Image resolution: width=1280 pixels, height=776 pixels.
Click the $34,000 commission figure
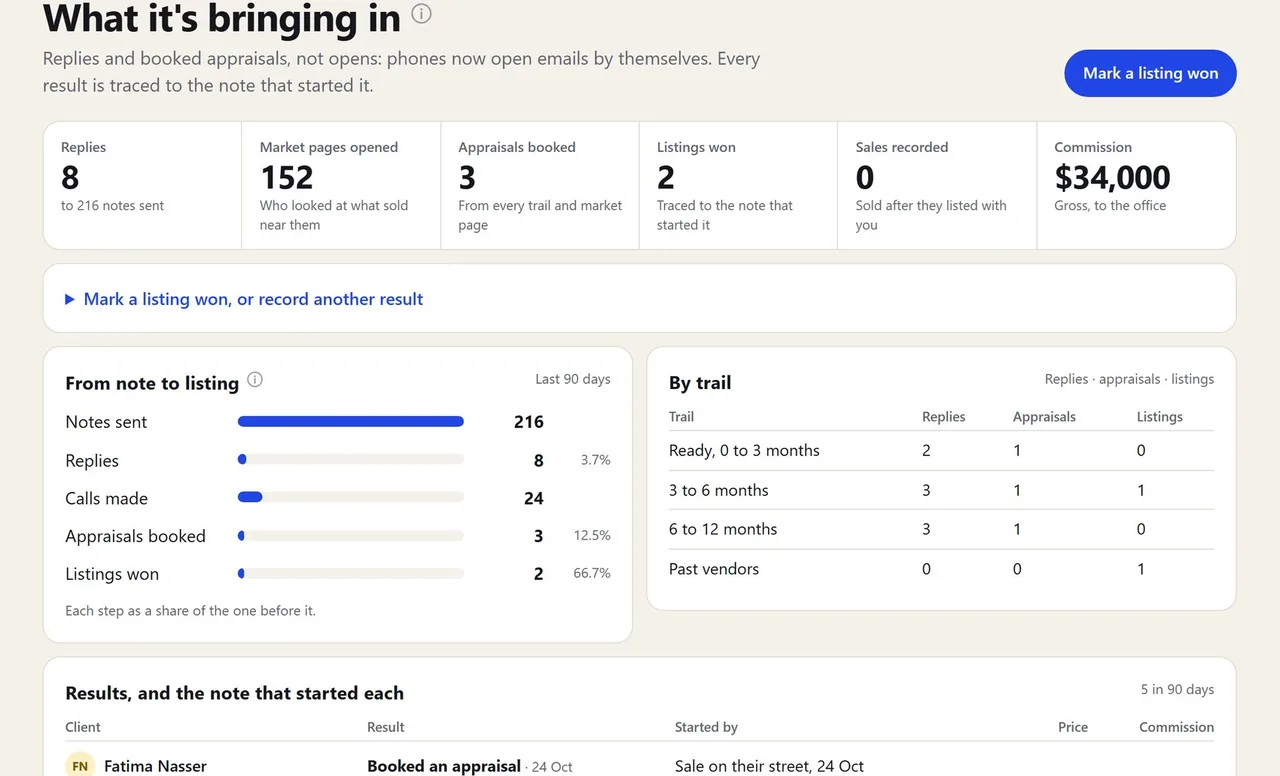(x=1112, y=177)
